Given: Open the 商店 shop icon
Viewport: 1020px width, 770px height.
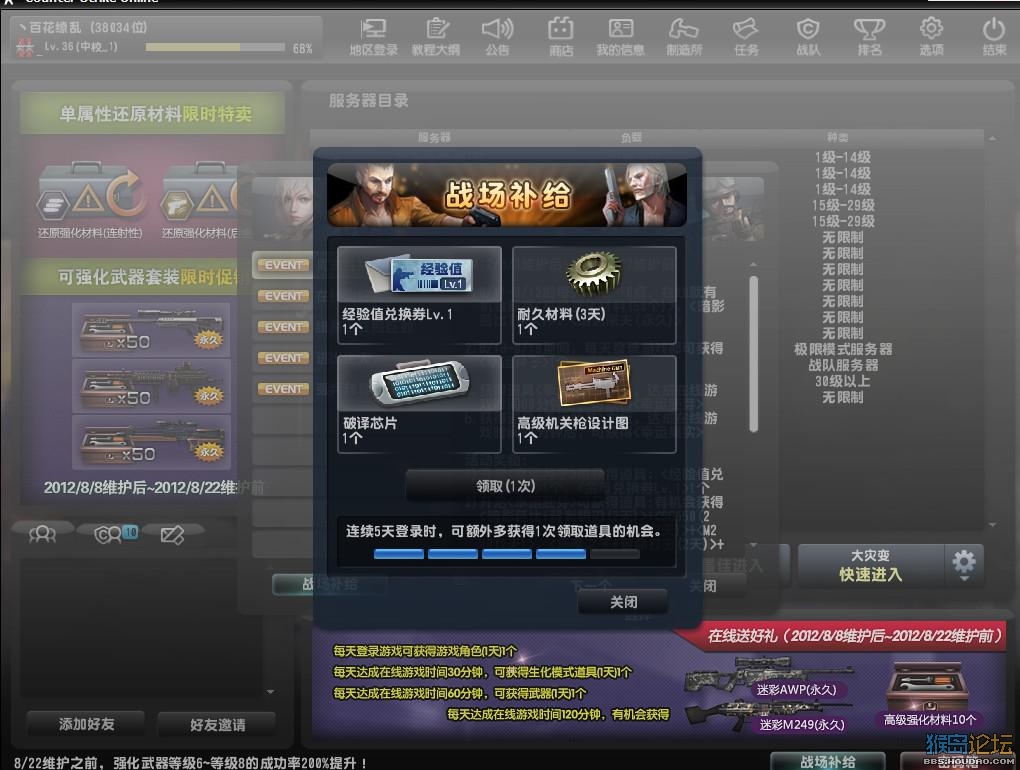Looking at the screenshot, I should (560, 36).
